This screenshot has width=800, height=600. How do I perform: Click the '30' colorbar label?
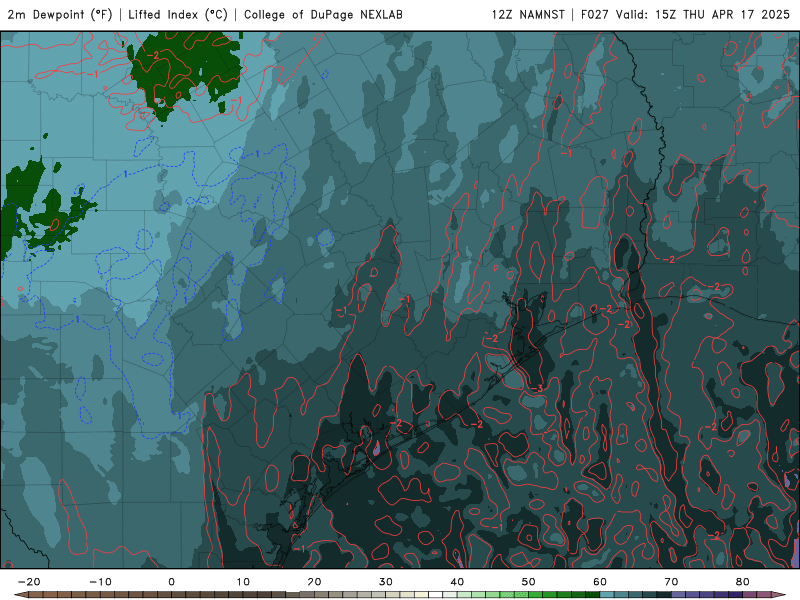click(386, 582)
